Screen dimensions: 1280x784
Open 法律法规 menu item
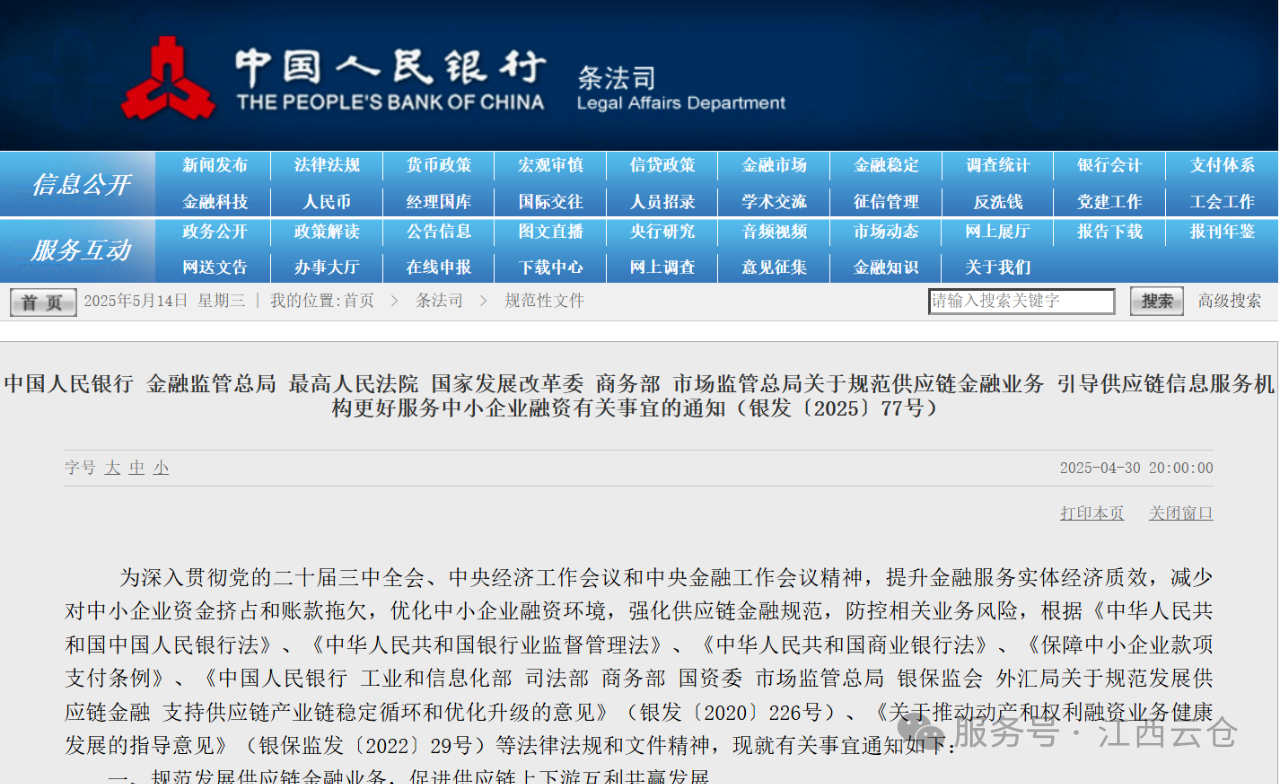click(x=327, y=165)
